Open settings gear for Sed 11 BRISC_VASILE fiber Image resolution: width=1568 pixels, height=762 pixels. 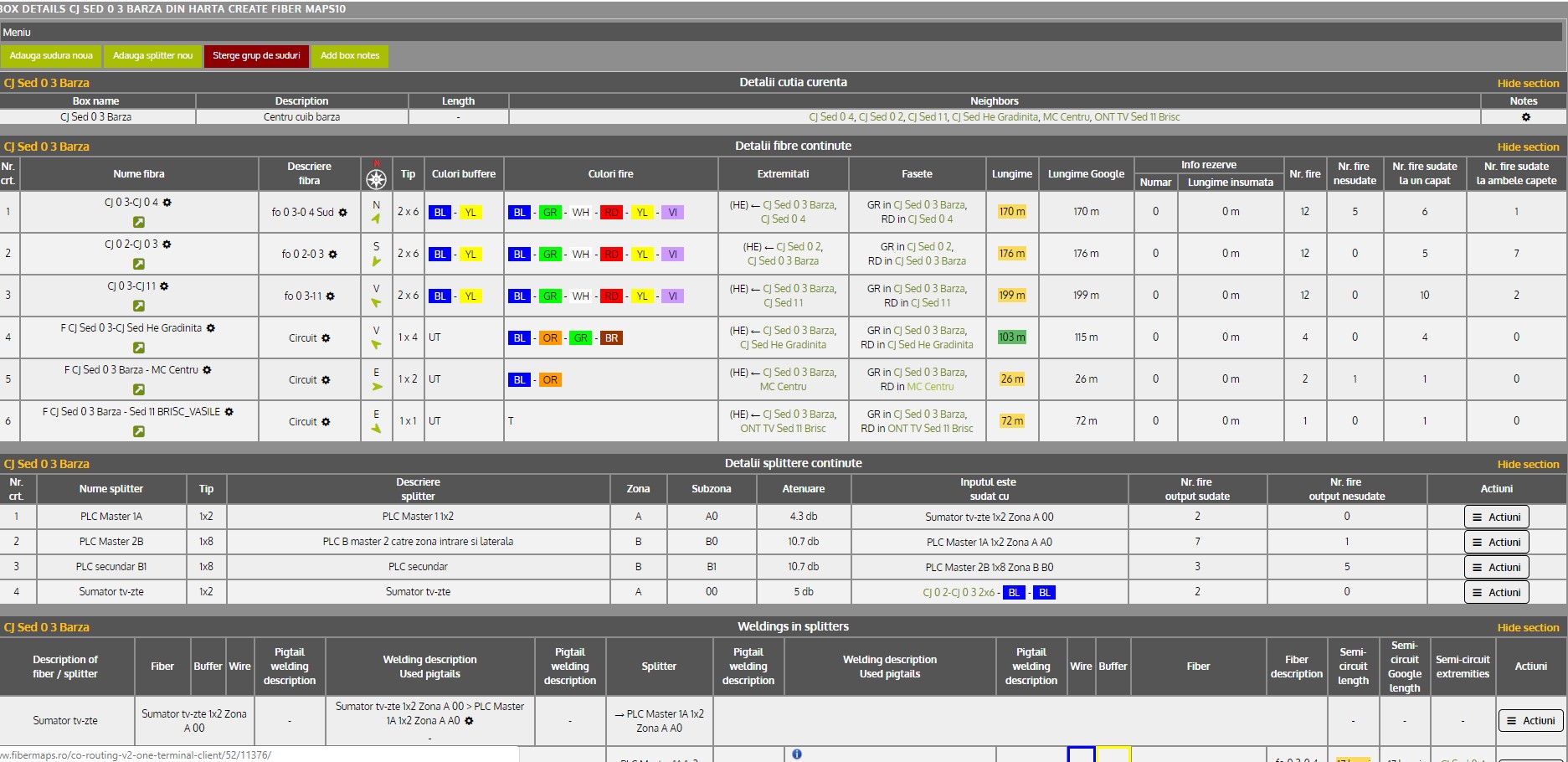click(229, 412)
